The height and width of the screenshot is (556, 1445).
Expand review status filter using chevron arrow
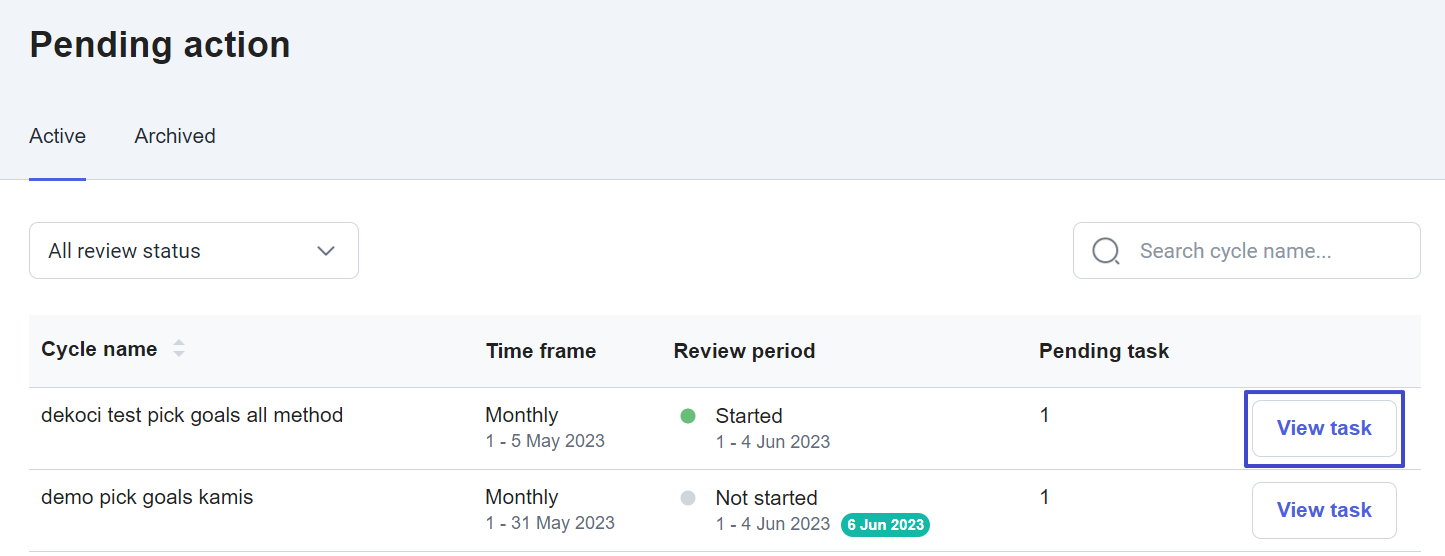pyautogui.click(x=326, y=251)
